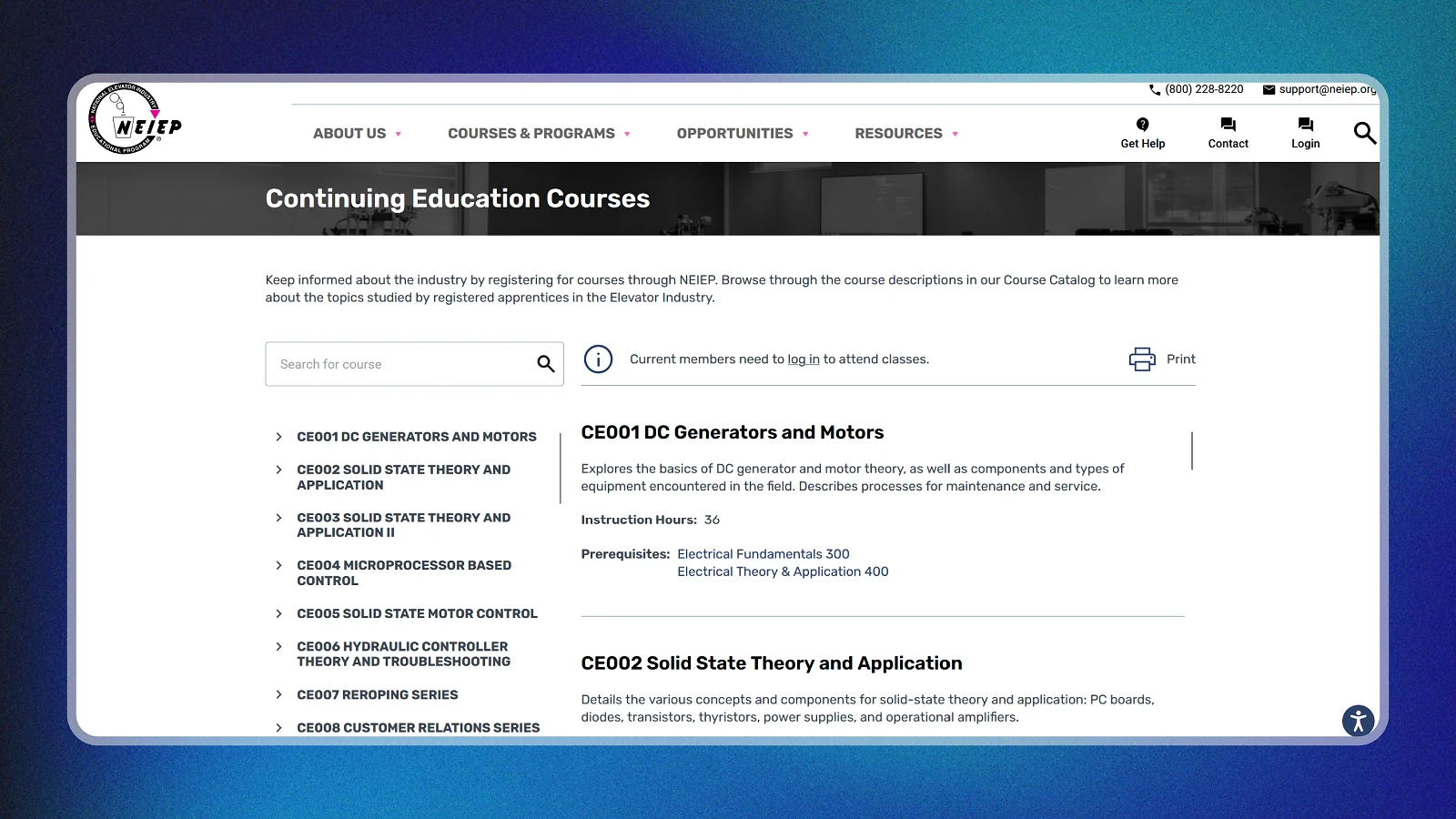Click the Get Help label
Viewport: 1456px width, 819px height.
tap(1143, 144)
